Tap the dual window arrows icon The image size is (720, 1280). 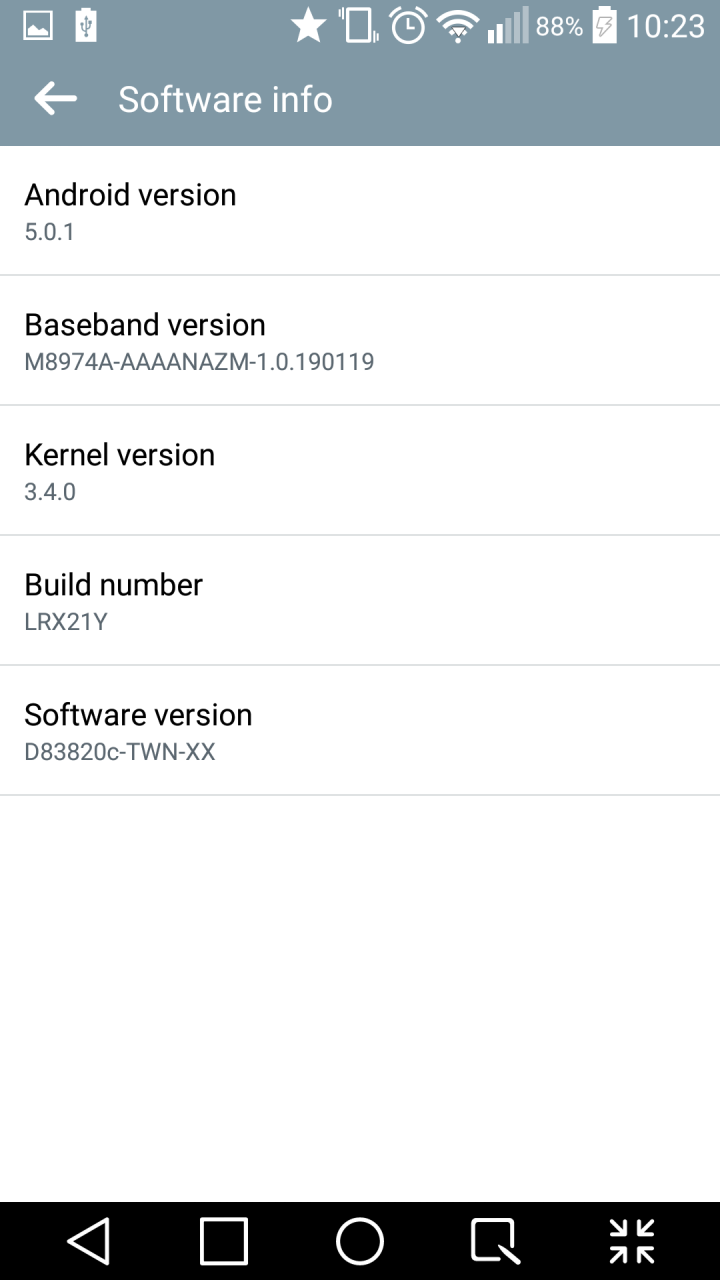(x=632, y=1241)
